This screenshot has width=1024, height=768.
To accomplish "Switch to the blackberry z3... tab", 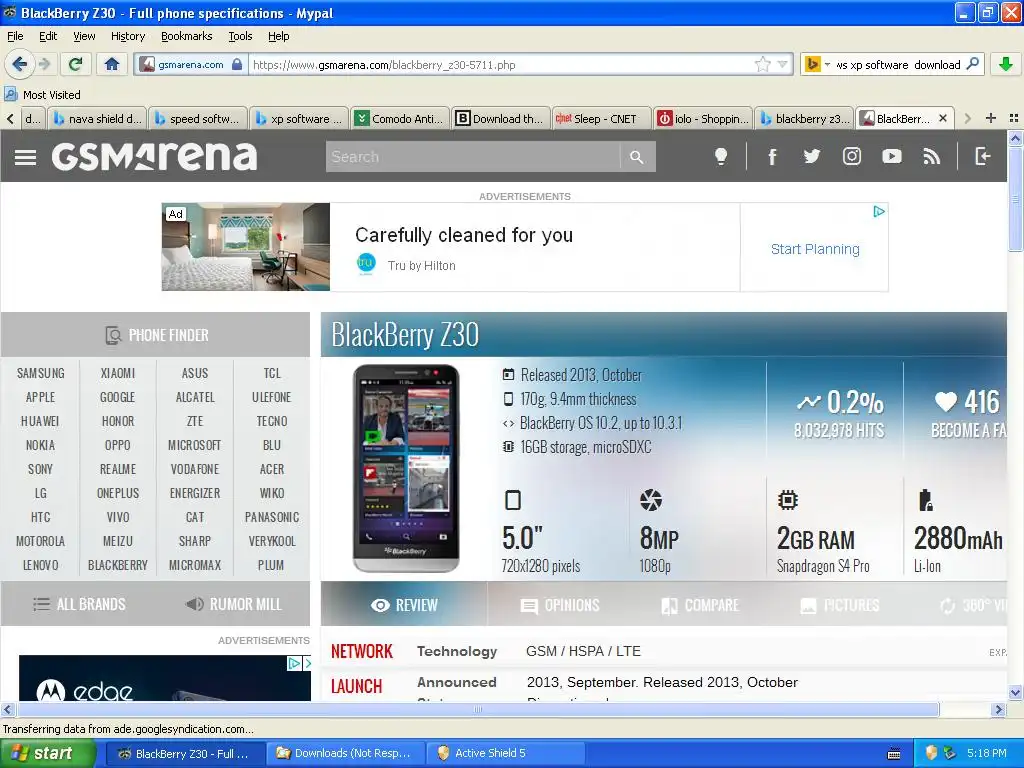I will (803, 118).
